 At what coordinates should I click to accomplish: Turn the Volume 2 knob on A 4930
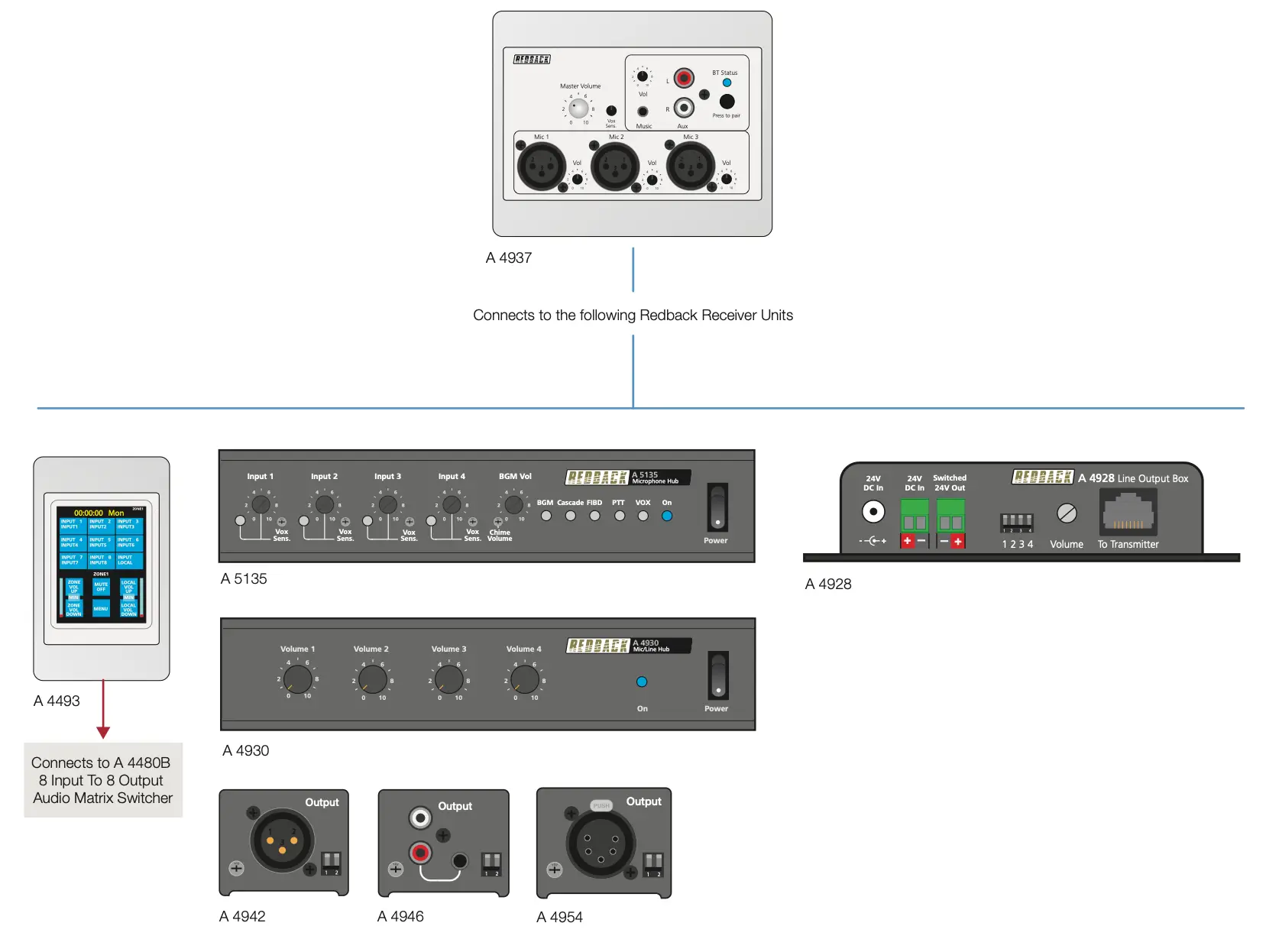373,678
